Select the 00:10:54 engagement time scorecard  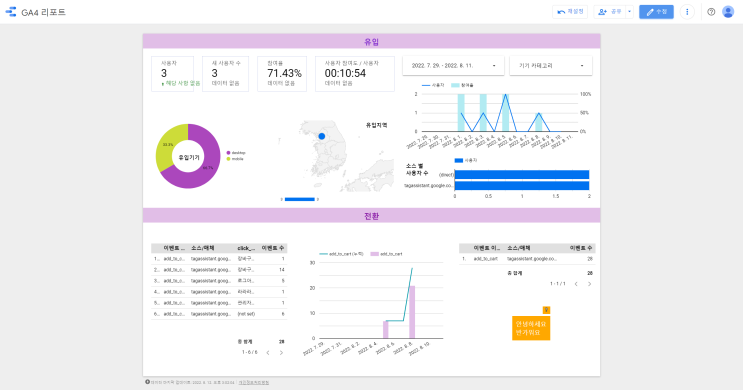355,74
